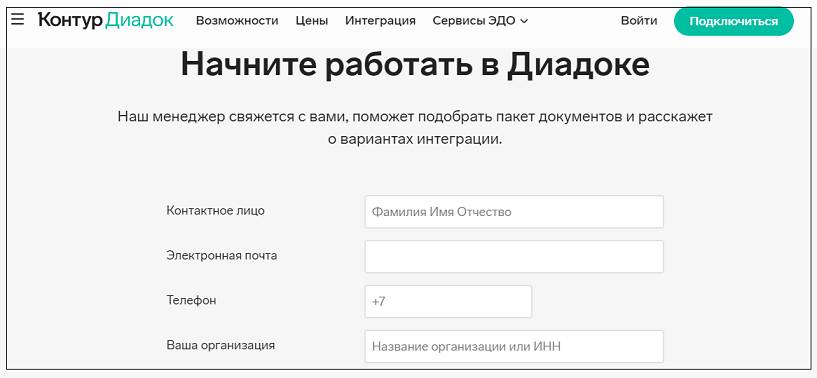Viewport: 817px width, 378px height.
Task: Focus the Контактное лицо name field
Action: click(x=514, y=212)
